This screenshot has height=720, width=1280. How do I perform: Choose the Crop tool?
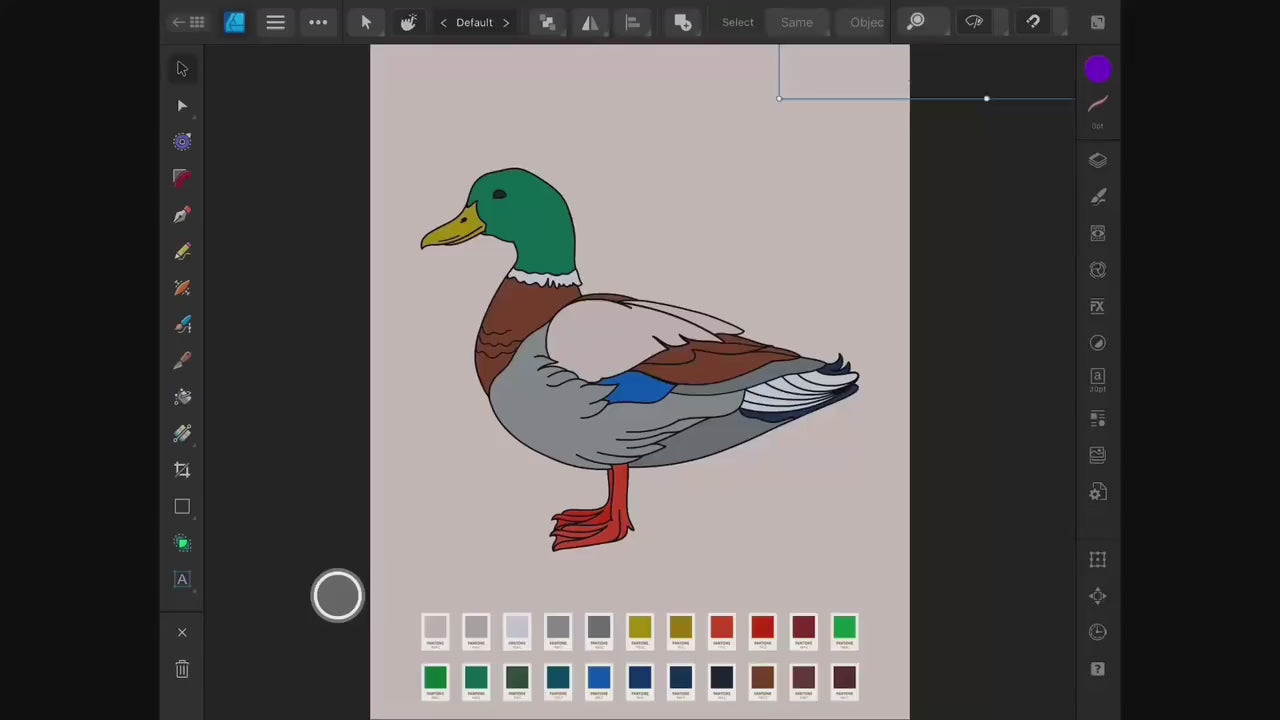(182, 470)
